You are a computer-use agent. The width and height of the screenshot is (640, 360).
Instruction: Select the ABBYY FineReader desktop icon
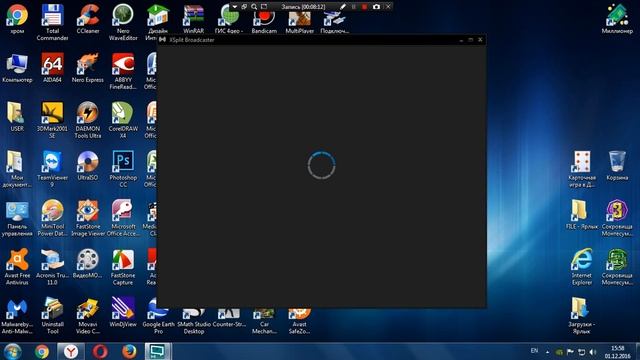[x=123, y=71]
